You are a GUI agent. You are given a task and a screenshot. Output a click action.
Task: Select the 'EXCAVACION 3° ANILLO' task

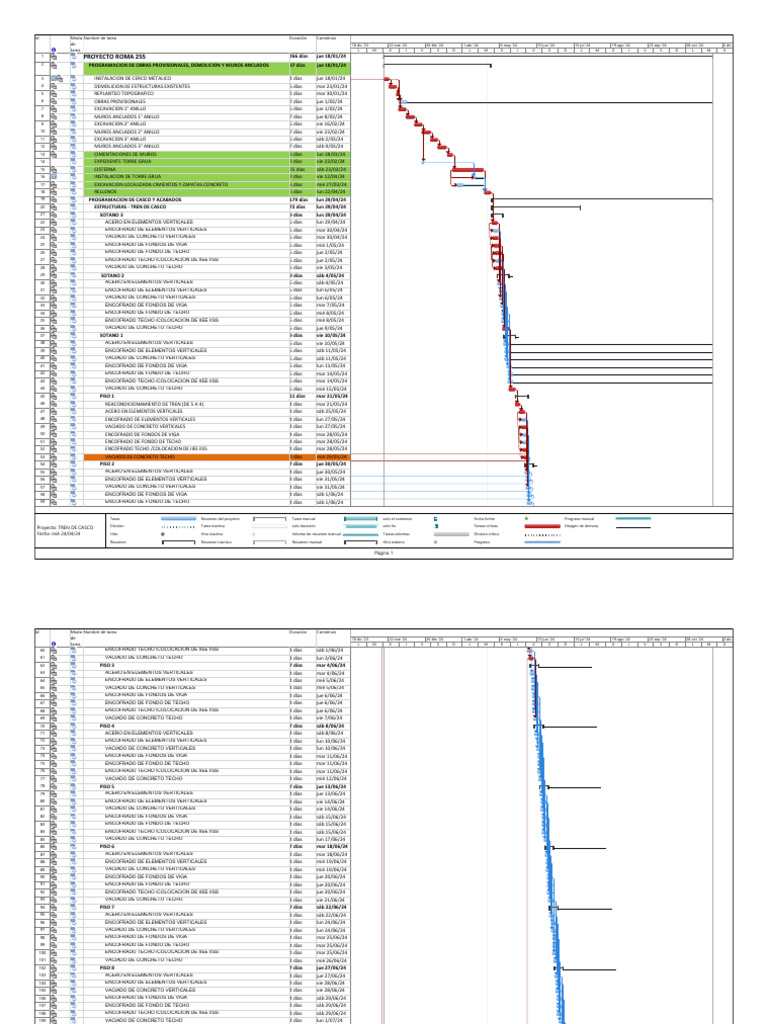pos(120,139)
